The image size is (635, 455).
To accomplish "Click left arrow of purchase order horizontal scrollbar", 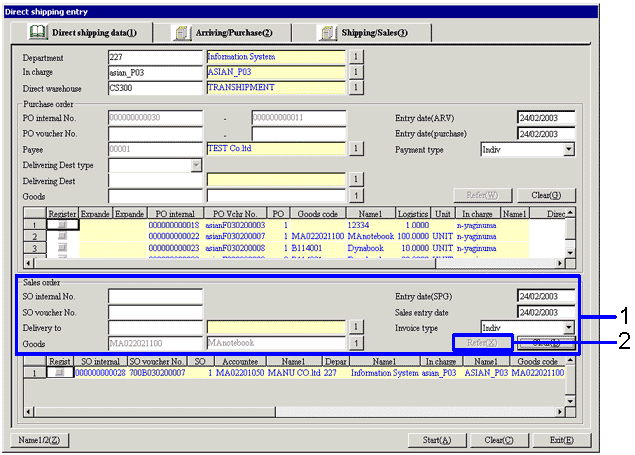I will click(28, 263).
